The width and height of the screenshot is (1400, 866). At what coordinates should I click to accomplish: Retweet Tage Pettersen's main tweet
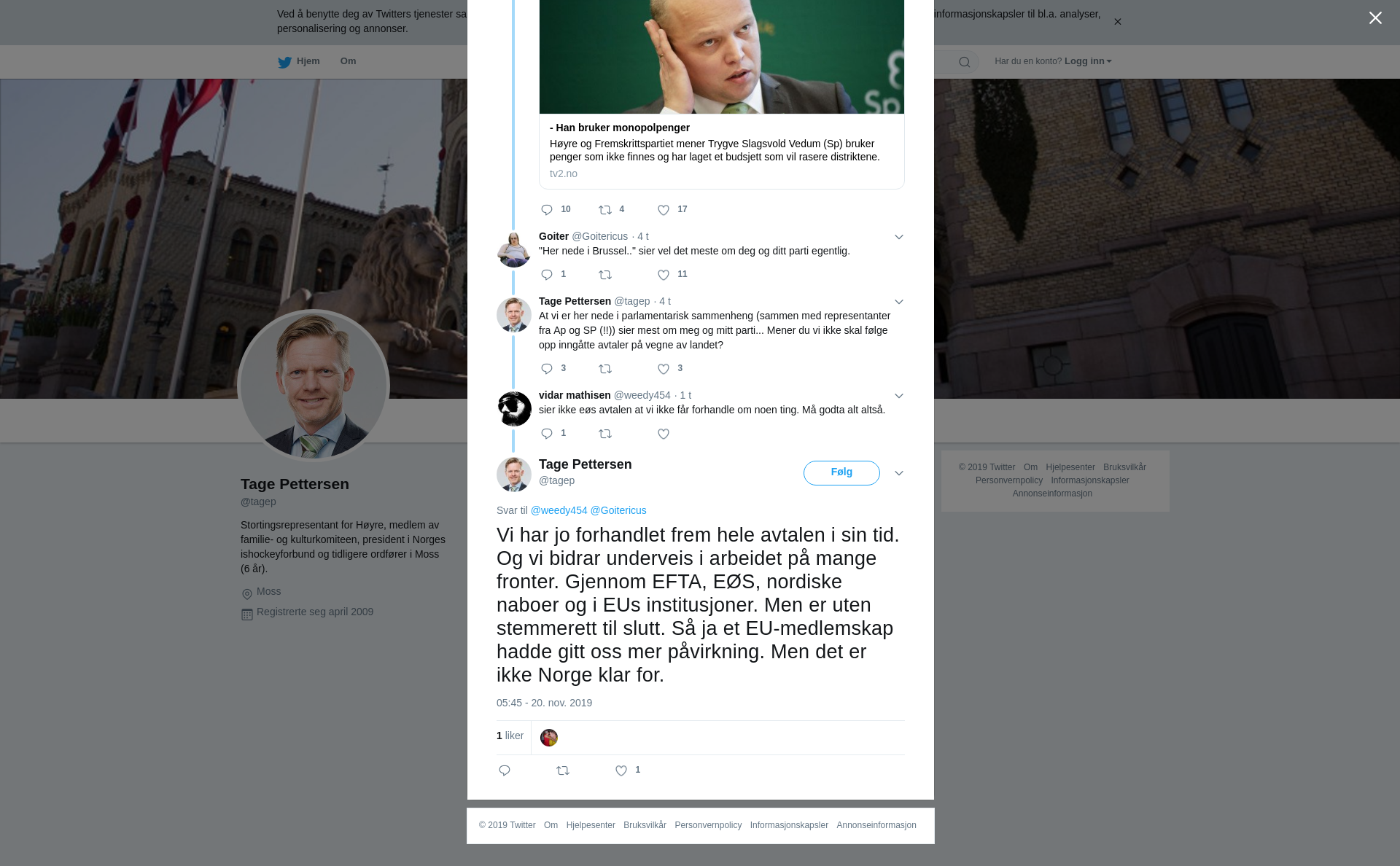563,771
